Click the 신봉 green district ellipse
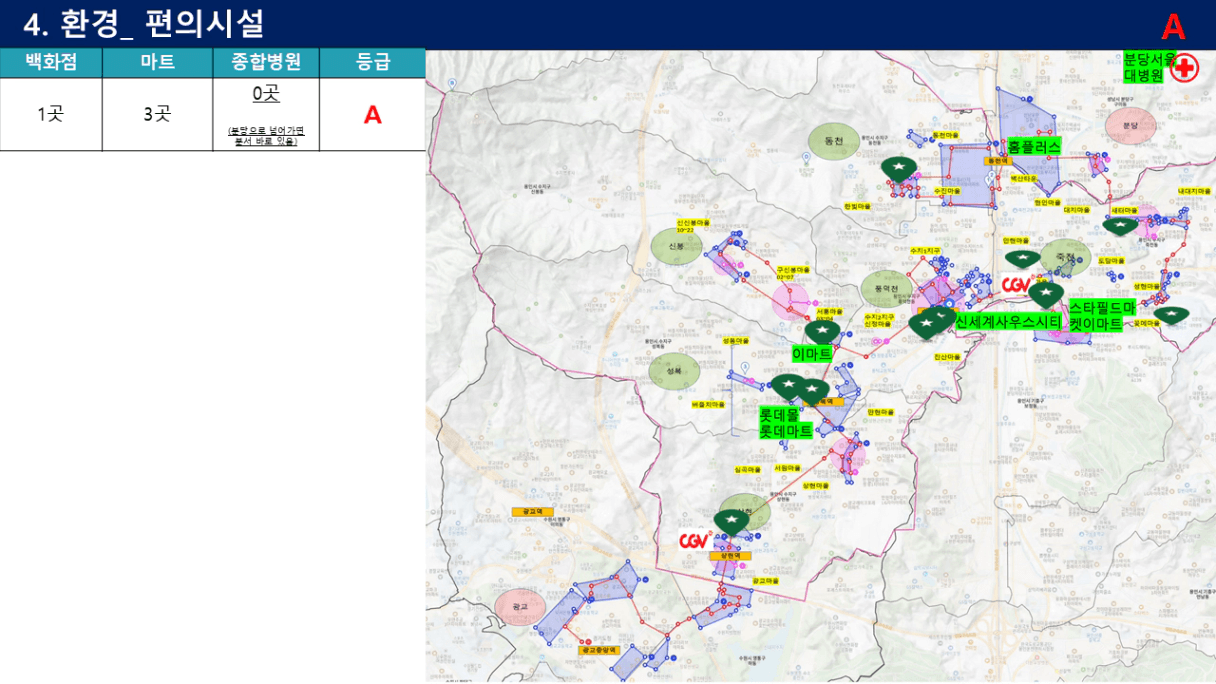Image resolution: width=1216 pixels, height=684 pixels. [677, 245]
